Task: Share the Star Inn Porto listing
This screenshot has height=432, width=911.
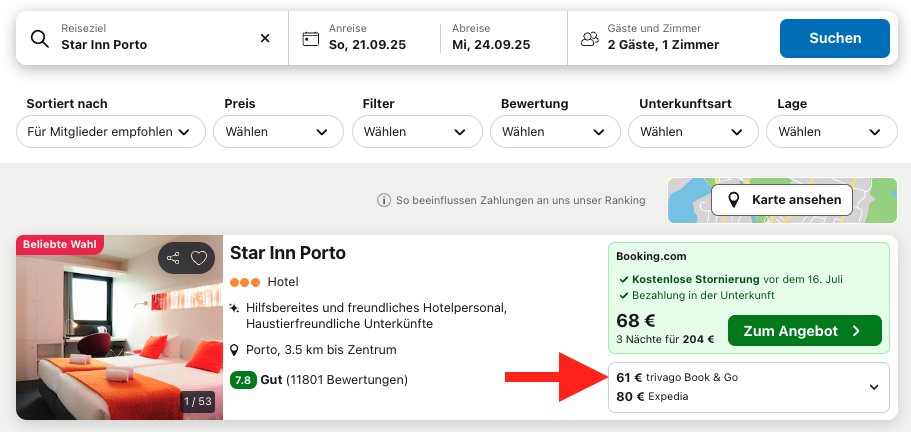Action: coord(173,258)
